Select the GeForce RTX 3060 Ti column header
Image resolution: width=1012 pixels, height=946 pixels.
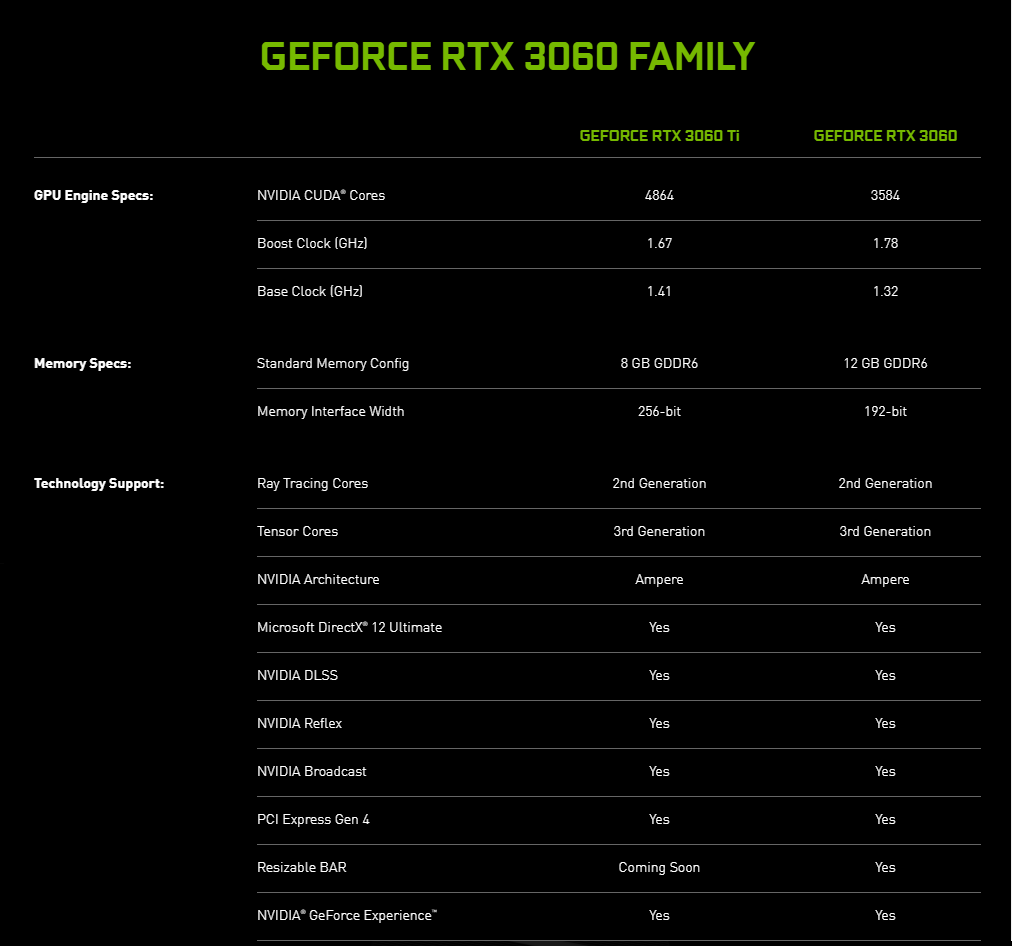tap(659, 136)
